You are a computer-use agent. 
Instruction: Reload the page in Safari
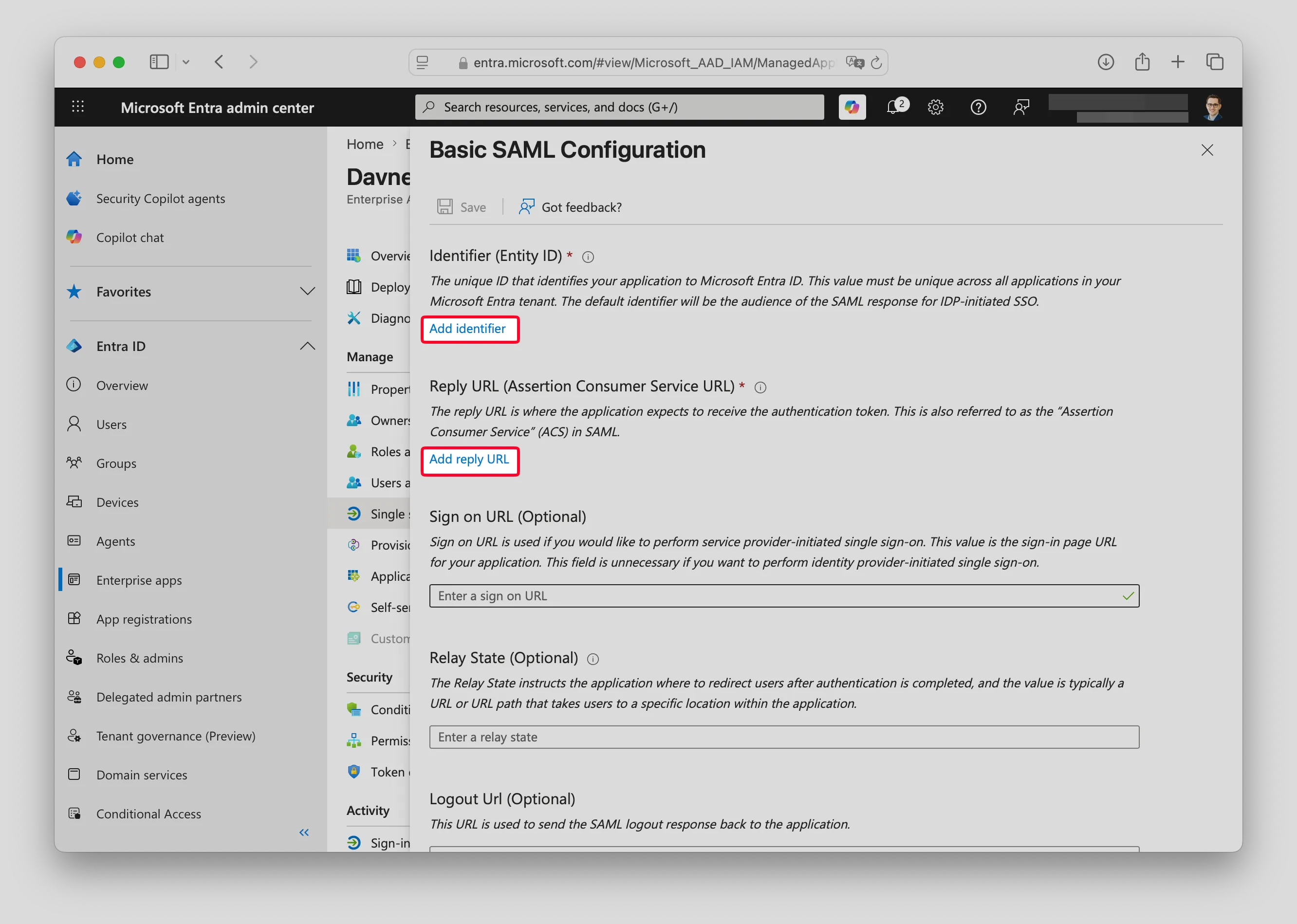point(876,63)
